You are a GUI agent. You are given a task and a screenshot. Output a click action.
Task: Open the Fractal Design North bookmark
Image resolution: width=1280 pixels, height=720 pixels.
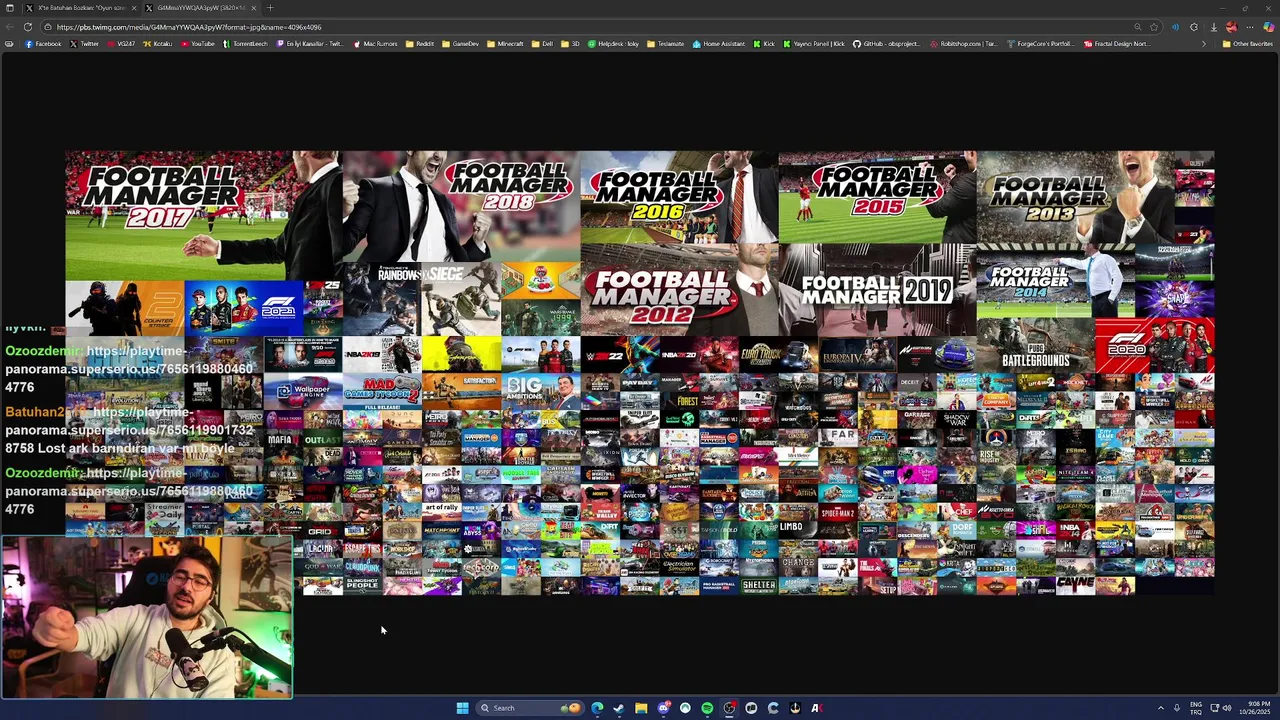coord(1116,44)
